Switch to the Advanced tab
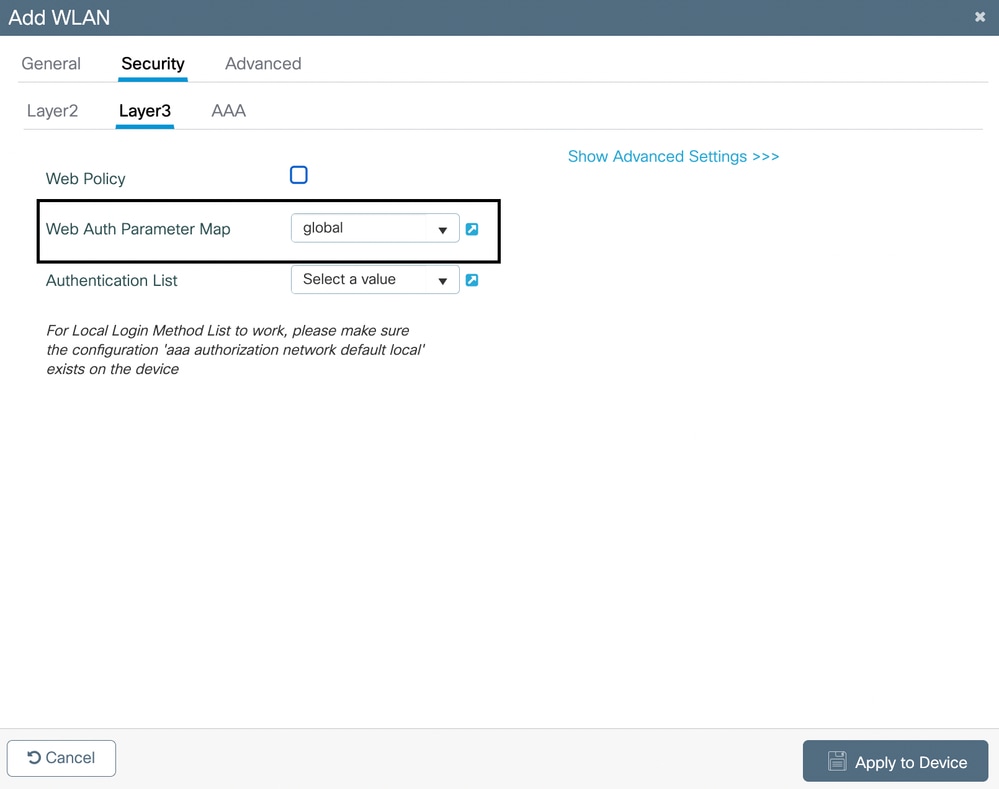This screenshot has width=999, height=789. pyautogui.click(x=263, y=63)
